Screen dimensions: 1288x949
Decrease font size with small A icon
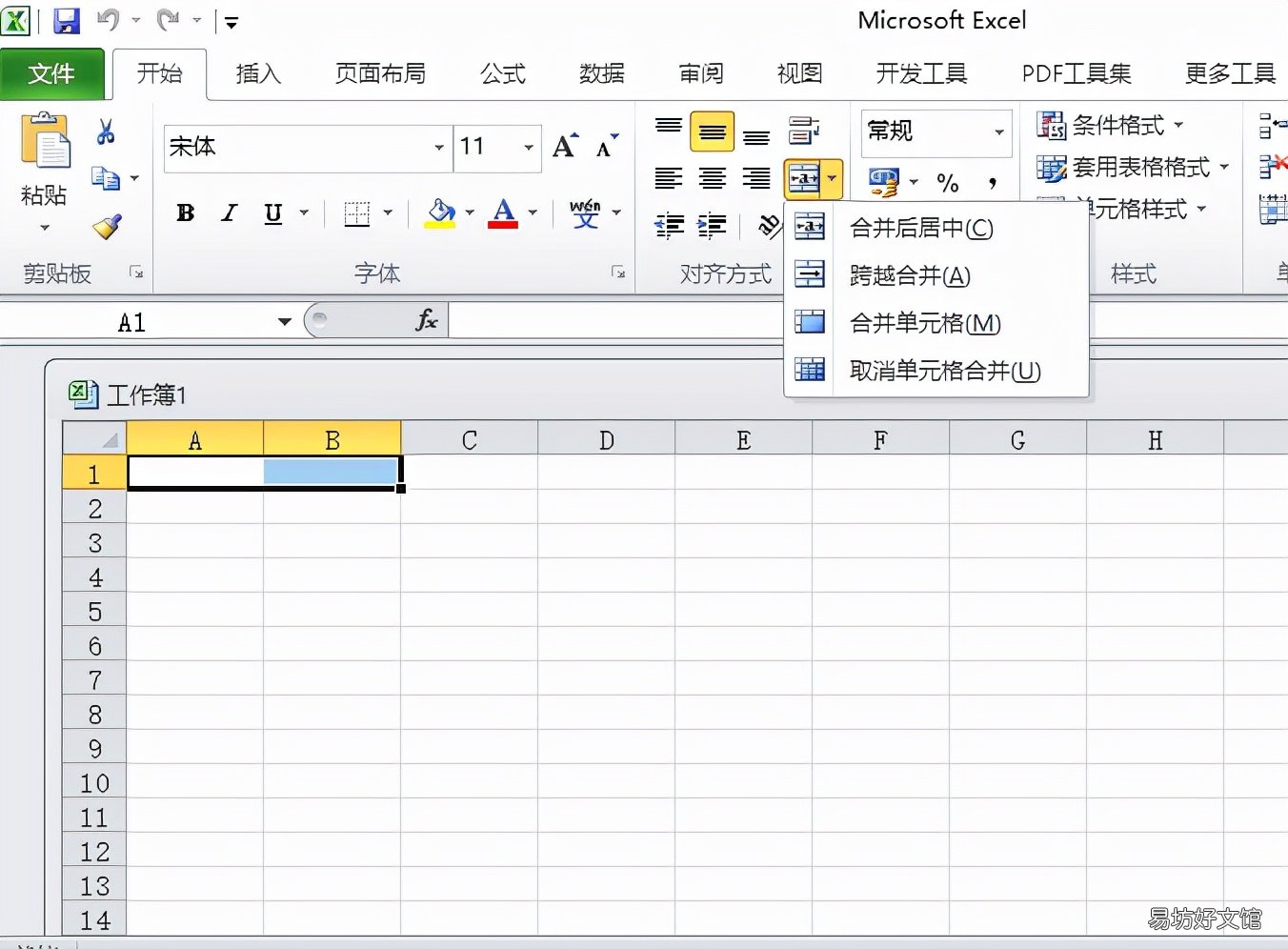coord(607,146)
